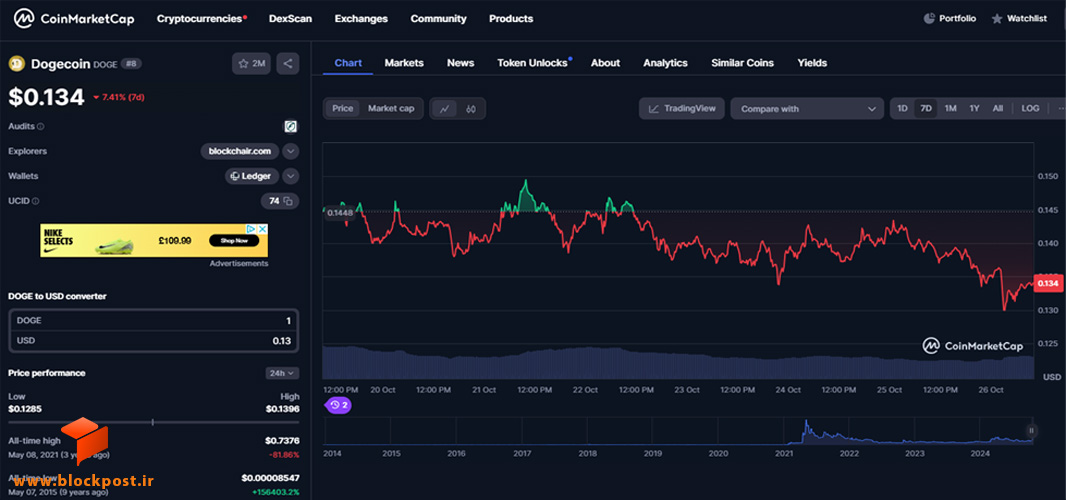This screenshot has width=1066, height=500.
Task: Click the CoinMarketCap logo
Action: pyautogui.click(x=74, y=18)
